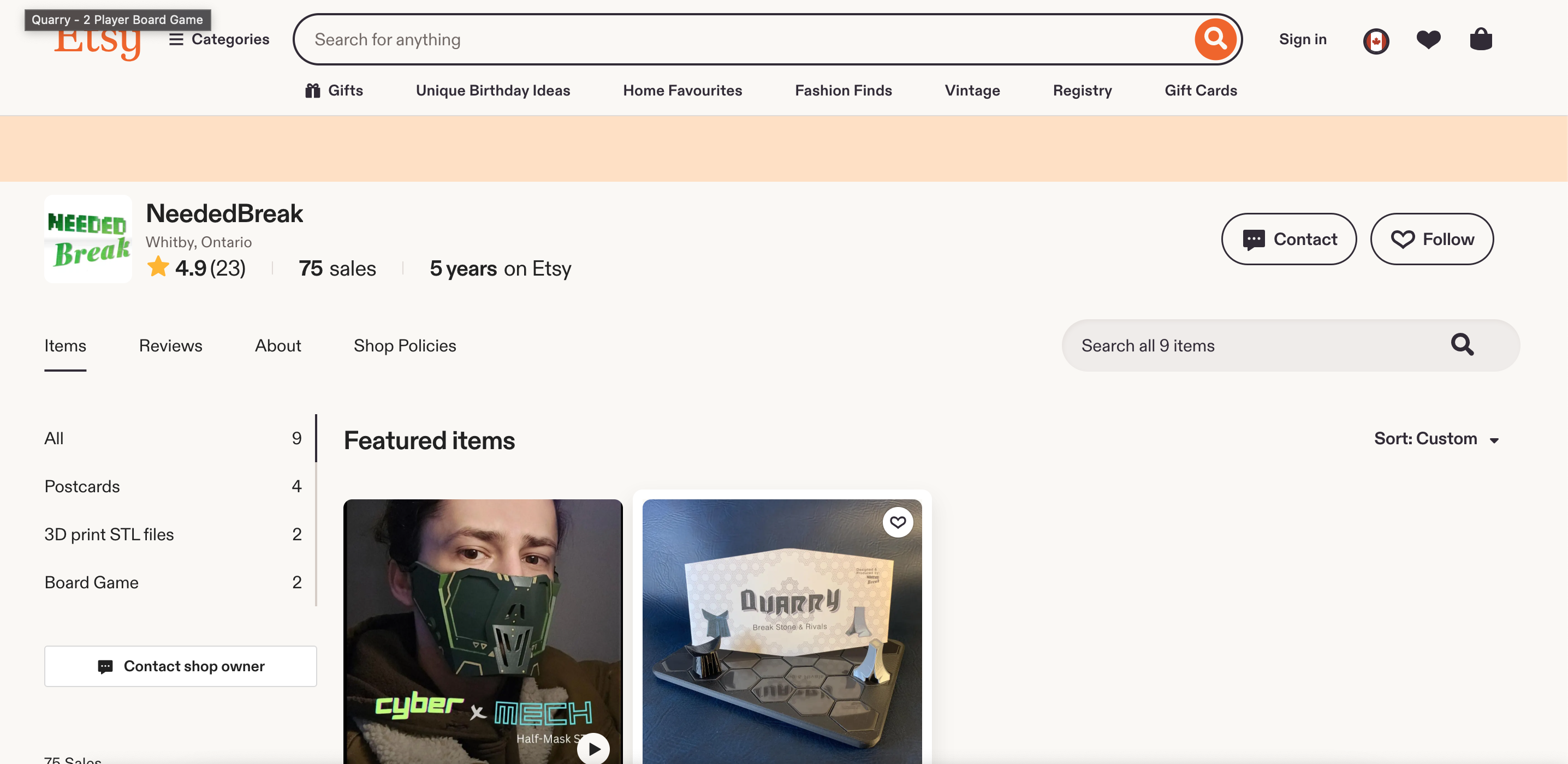Open Unique Birthday Ideas link
The width and height of the screenshot is (1568, 764).
coord(493,91)
